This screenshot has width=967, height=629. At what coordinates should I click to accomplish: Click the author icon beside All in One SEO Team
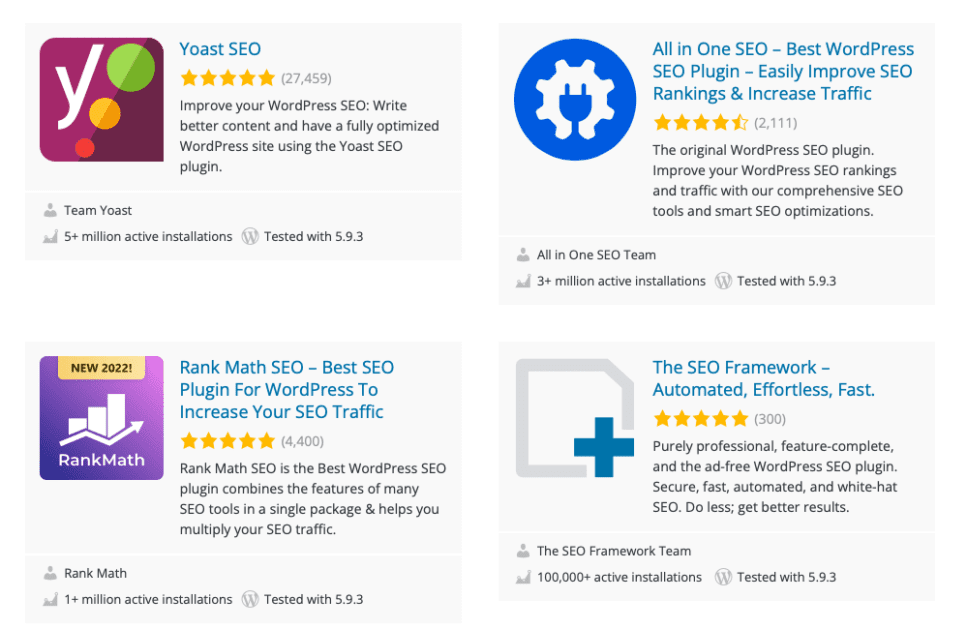[x=522, y=255]
